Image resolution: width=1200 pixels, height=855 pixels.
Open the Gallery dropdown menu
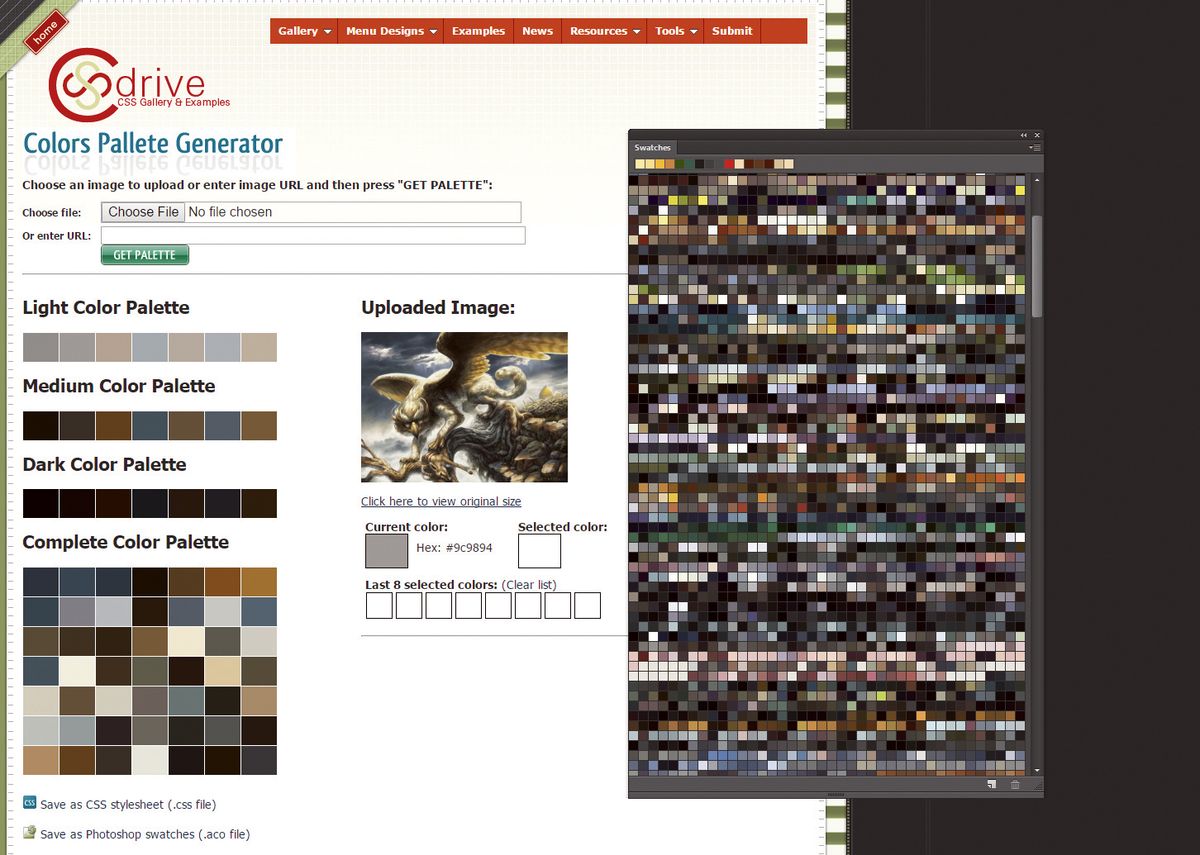coord(302,31)
